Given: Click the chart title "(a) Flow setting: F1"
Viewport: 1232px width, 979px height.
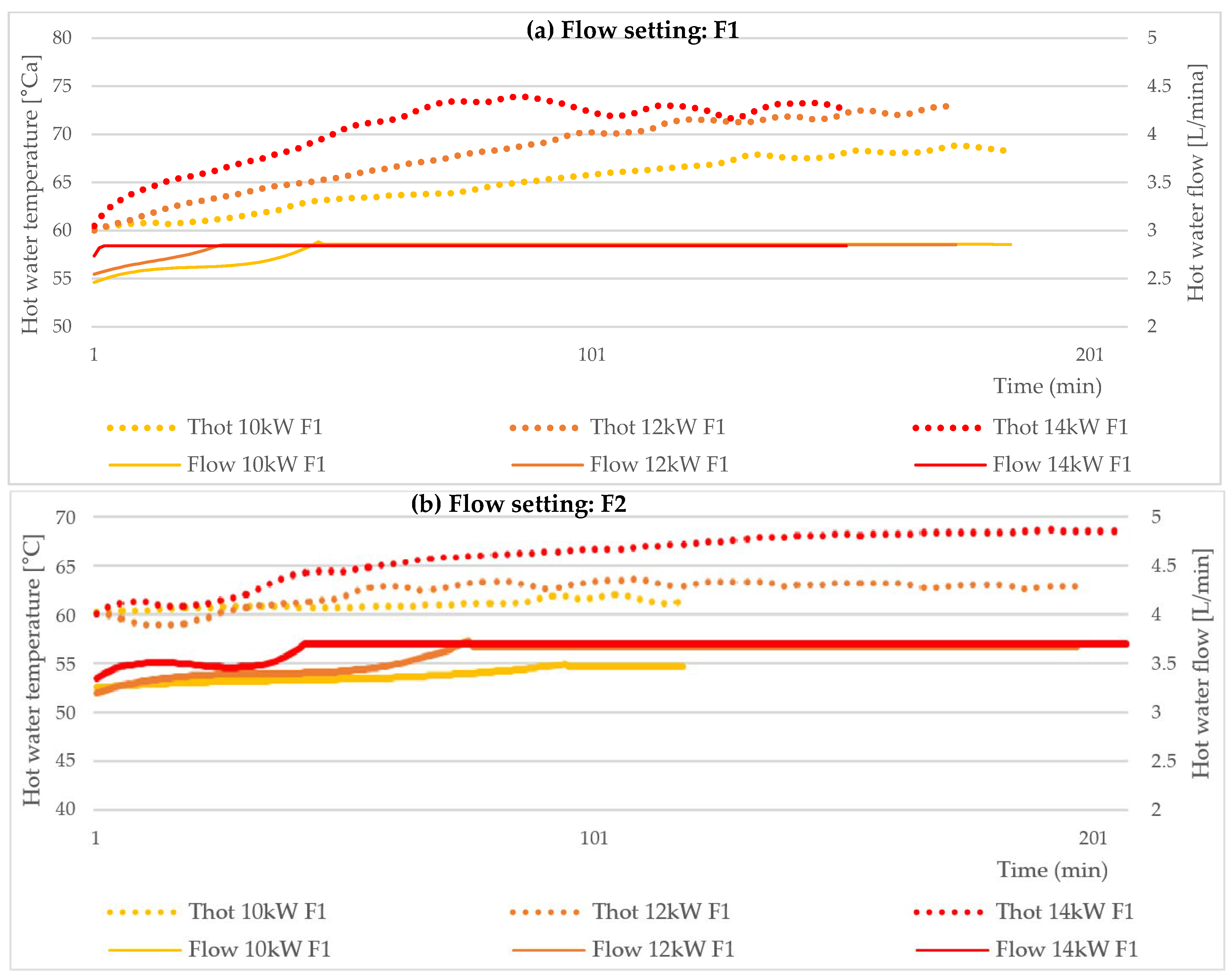Looking at the screenshot, I should [x=632, y=30].
